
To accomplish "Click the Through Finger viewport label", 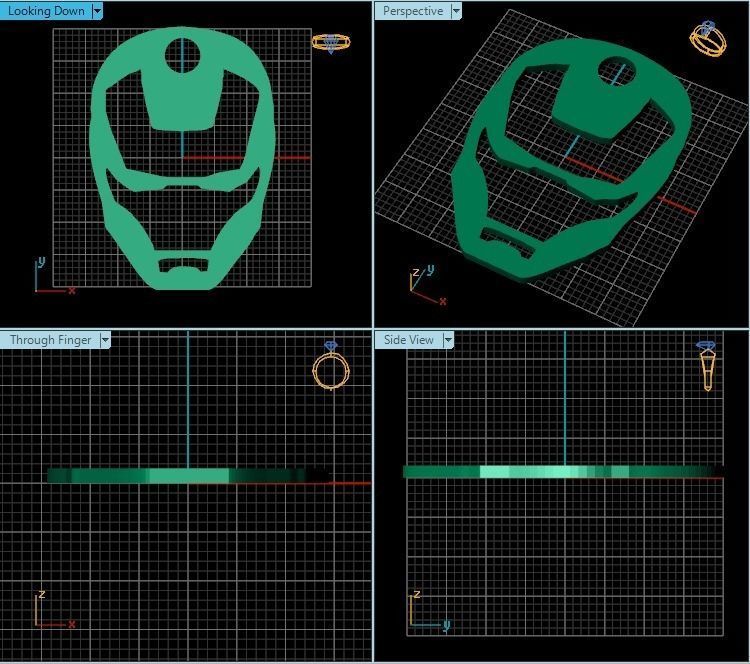I will (50, 340).
